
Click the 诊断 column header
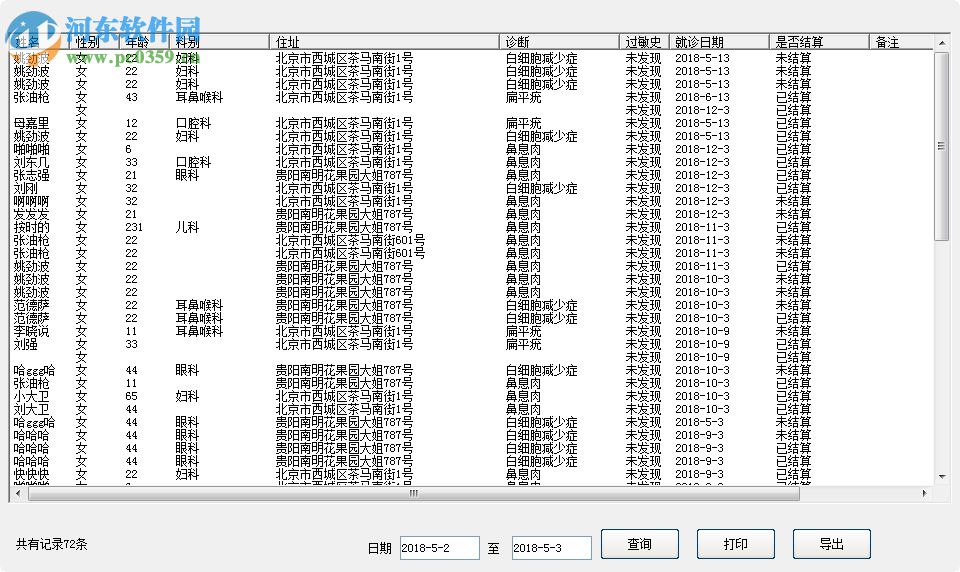point(559,42)
